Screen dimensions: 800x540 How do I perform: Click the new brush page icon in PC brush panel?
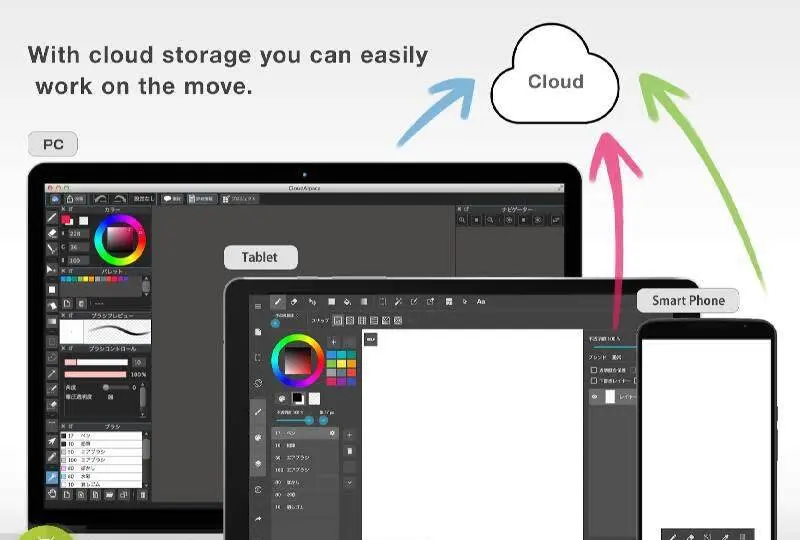pos(67,495)
